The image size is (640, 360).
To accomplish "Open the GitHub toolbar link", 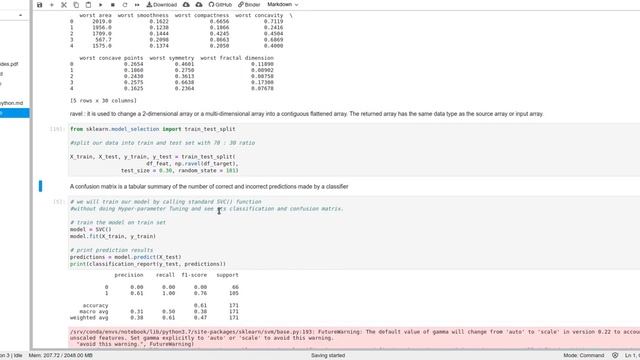I will click(220, 4).
